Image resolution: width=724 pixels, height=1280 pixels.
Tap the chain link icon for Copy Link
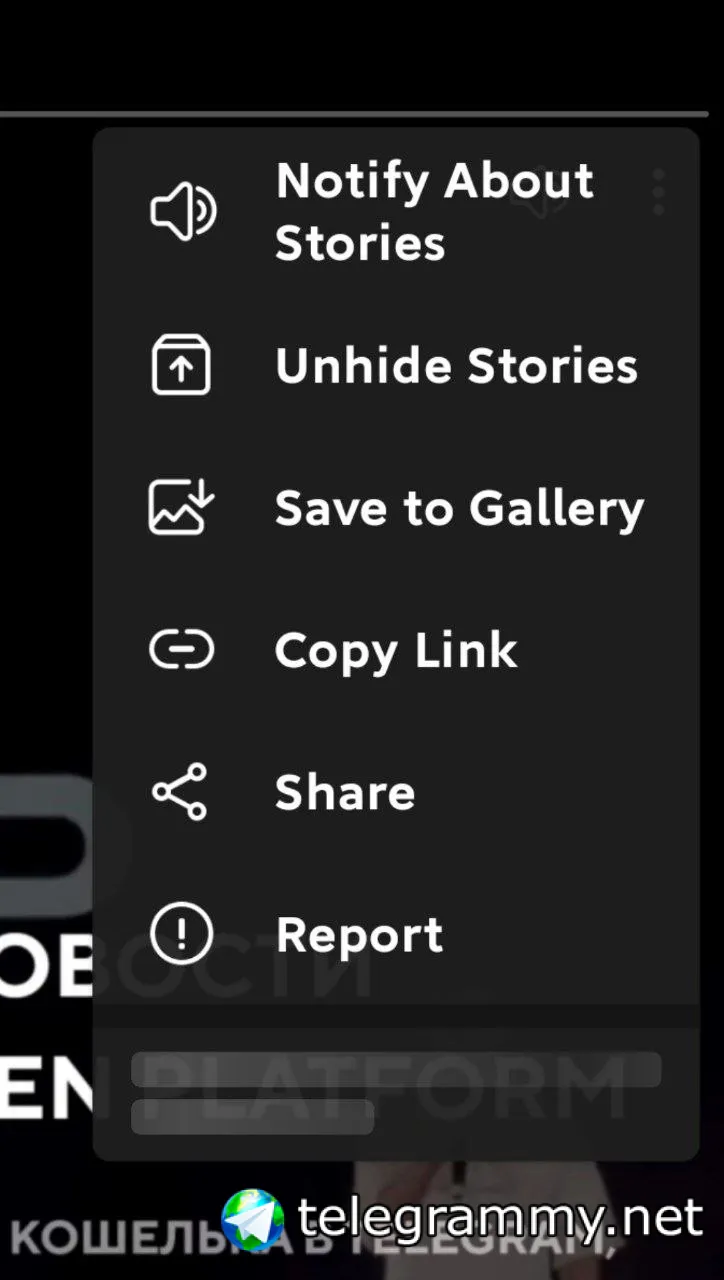pos(181,650)
